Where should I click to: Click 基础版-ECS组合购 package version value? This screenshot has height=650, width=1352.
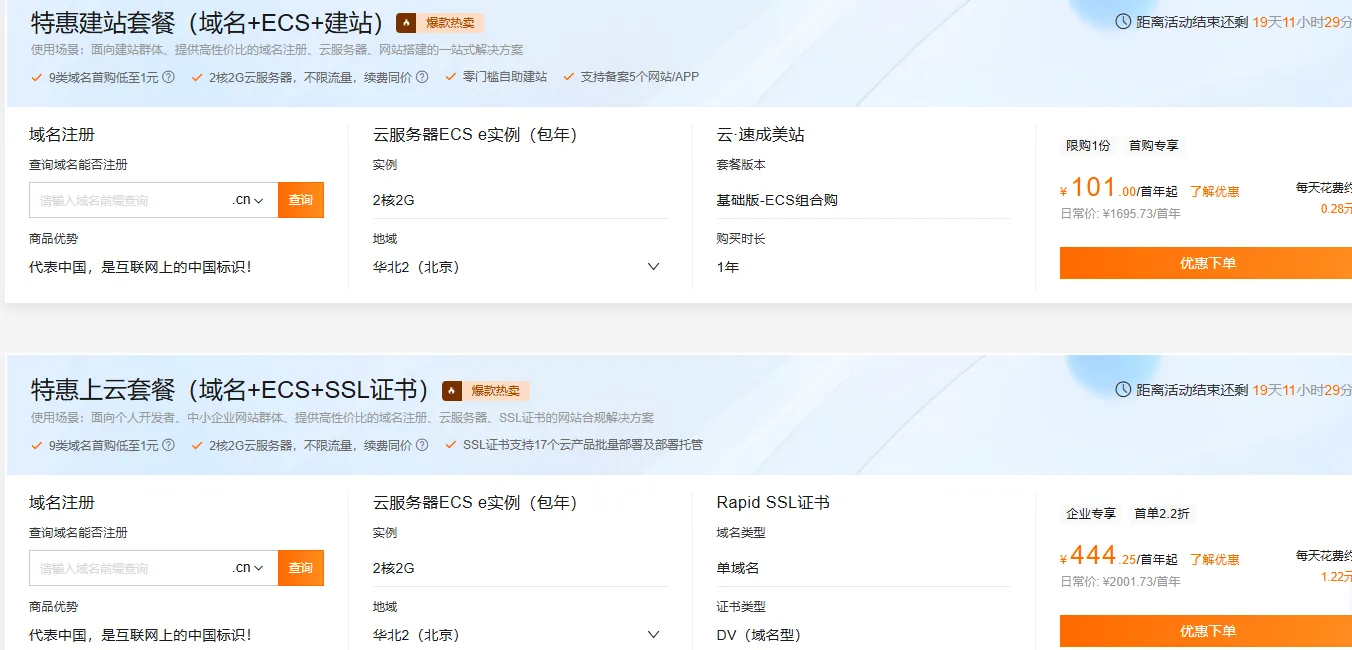pyautogui.click(x=777, y=200)
